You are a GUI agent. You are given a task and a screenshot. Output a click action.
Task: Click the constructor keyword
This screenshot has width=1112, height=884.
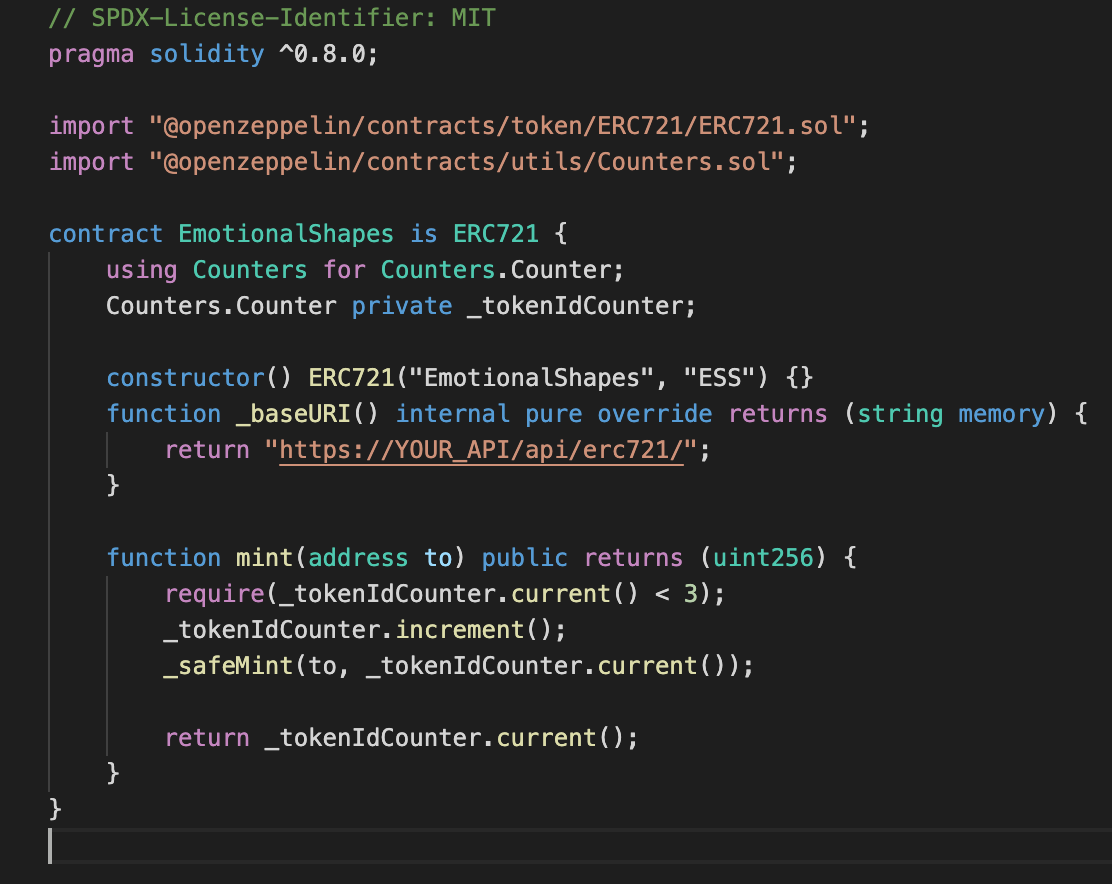185,377
